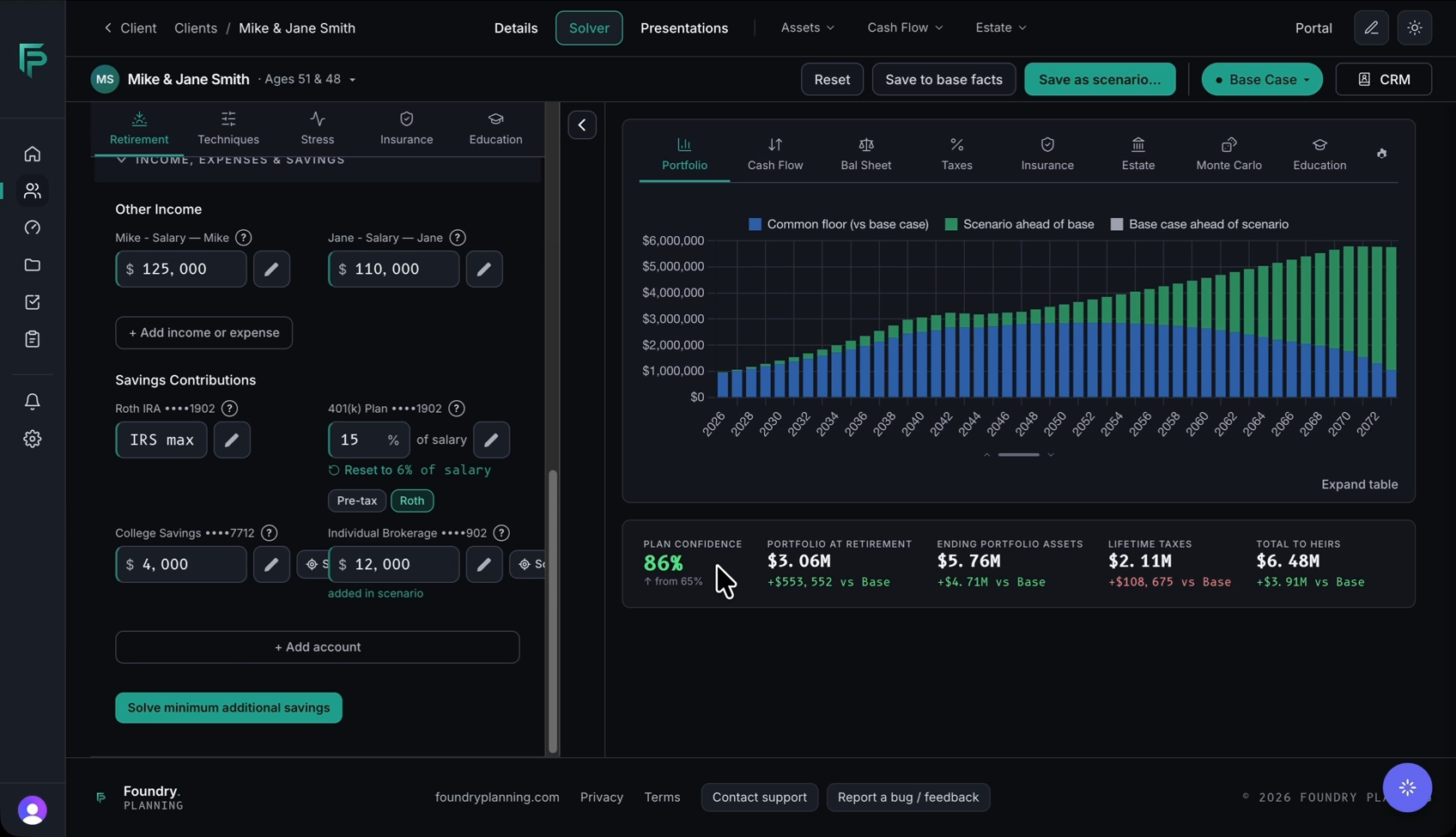
Task: Expand the Cash Flow menu in the top bar
Action: click(905, 27)
